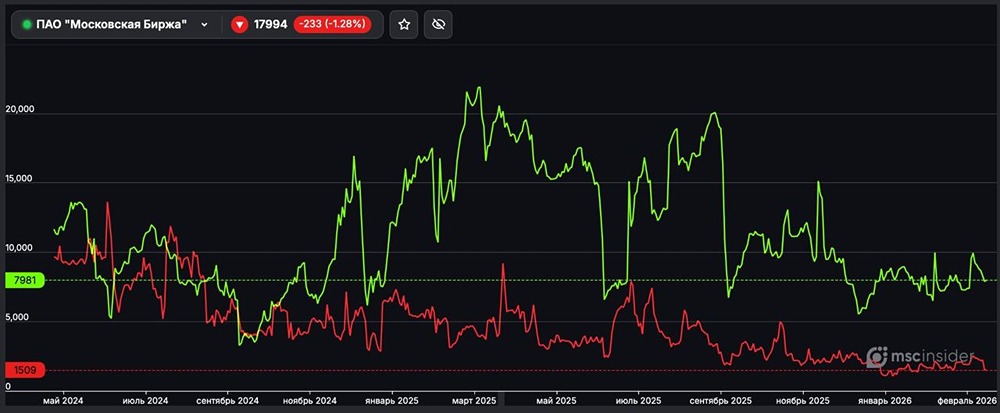This screenshot has width=1000, height=413.
Task: Click the сентябрь 2024 date label
Action: point(227,401)
